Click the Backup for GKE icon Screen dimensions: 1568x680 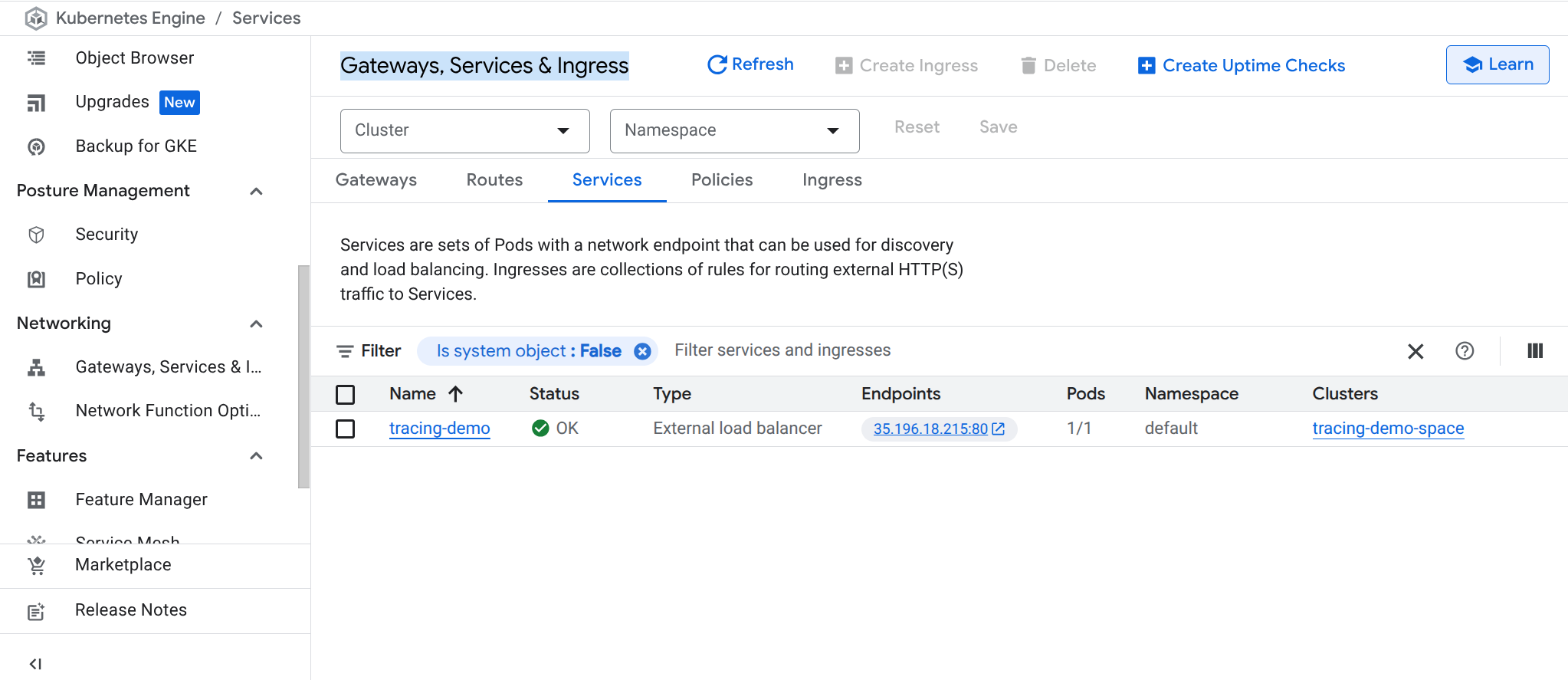[36, 146]
